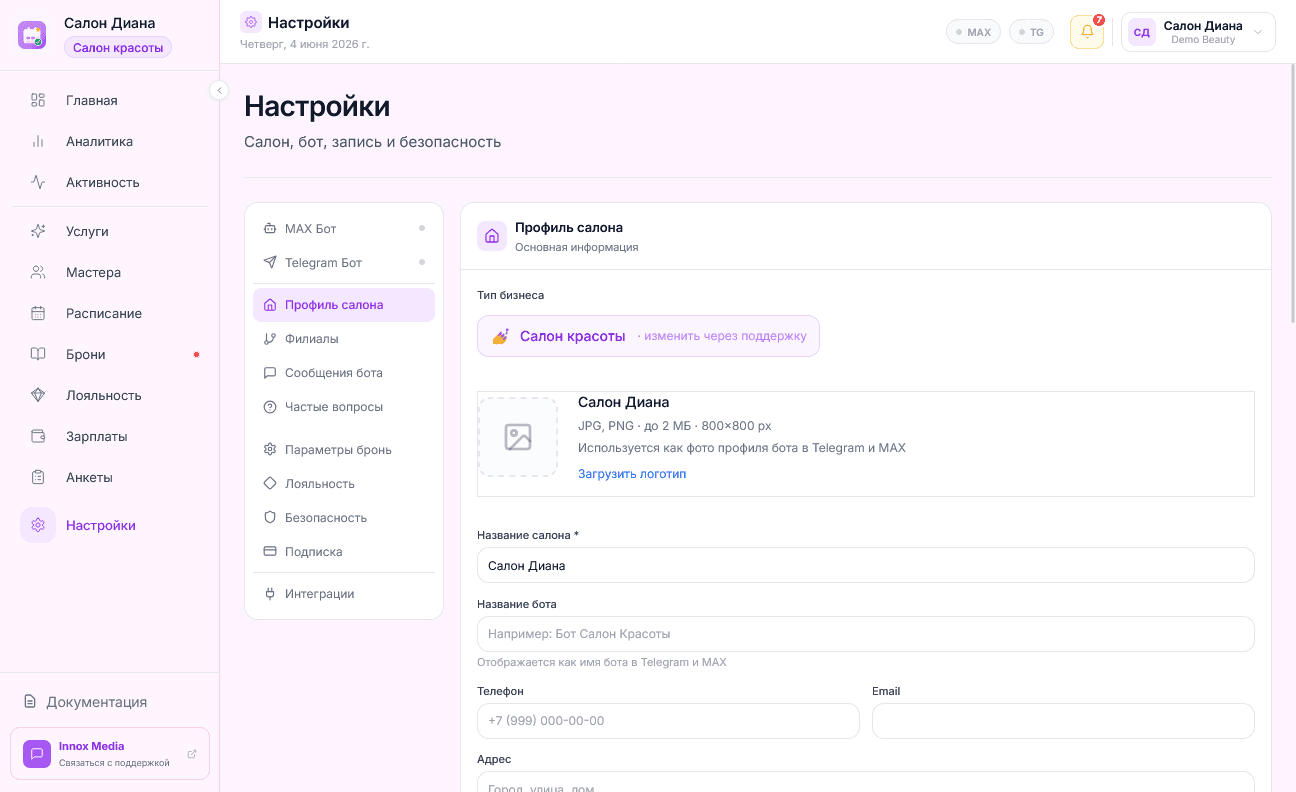Click the Настройки gear icon in sidebar
This screenshot has width=1296, height=792.
pyautogui.click(x=38, y=525)
